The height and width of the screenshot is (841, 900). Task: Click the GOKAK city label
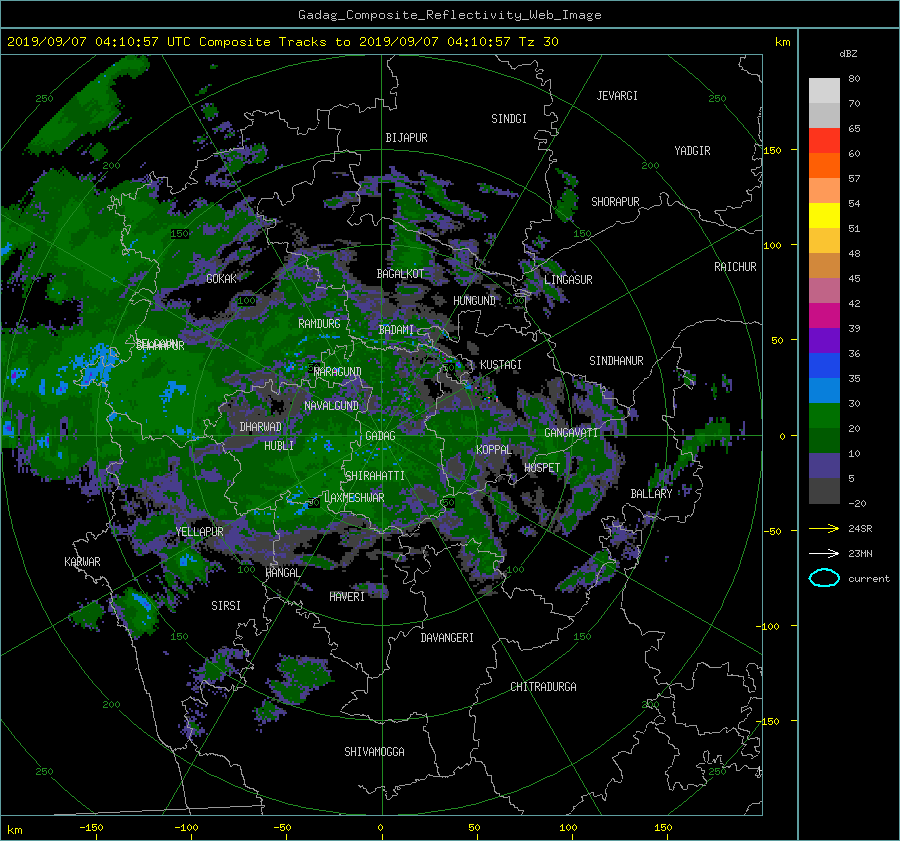221,279
